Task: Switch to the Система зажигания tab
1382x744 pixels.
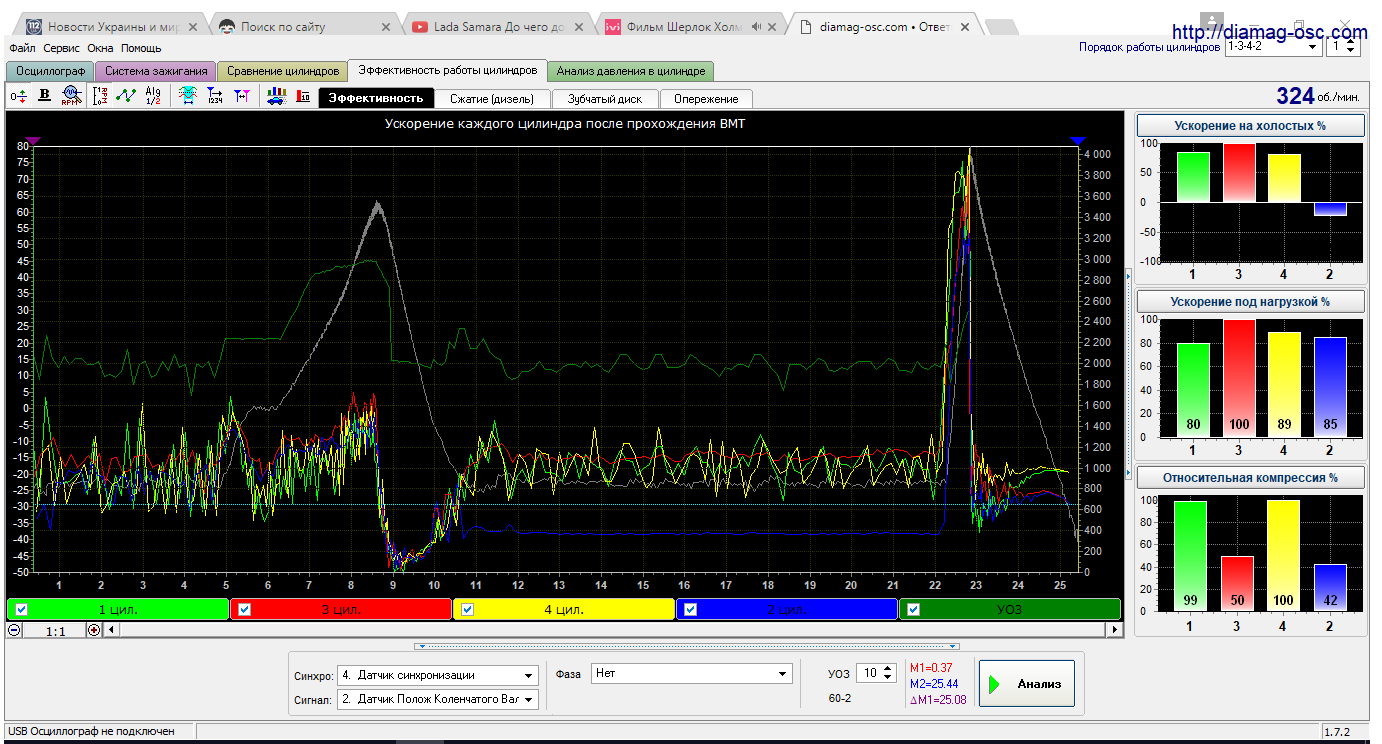Action: (x=156, y=71)
